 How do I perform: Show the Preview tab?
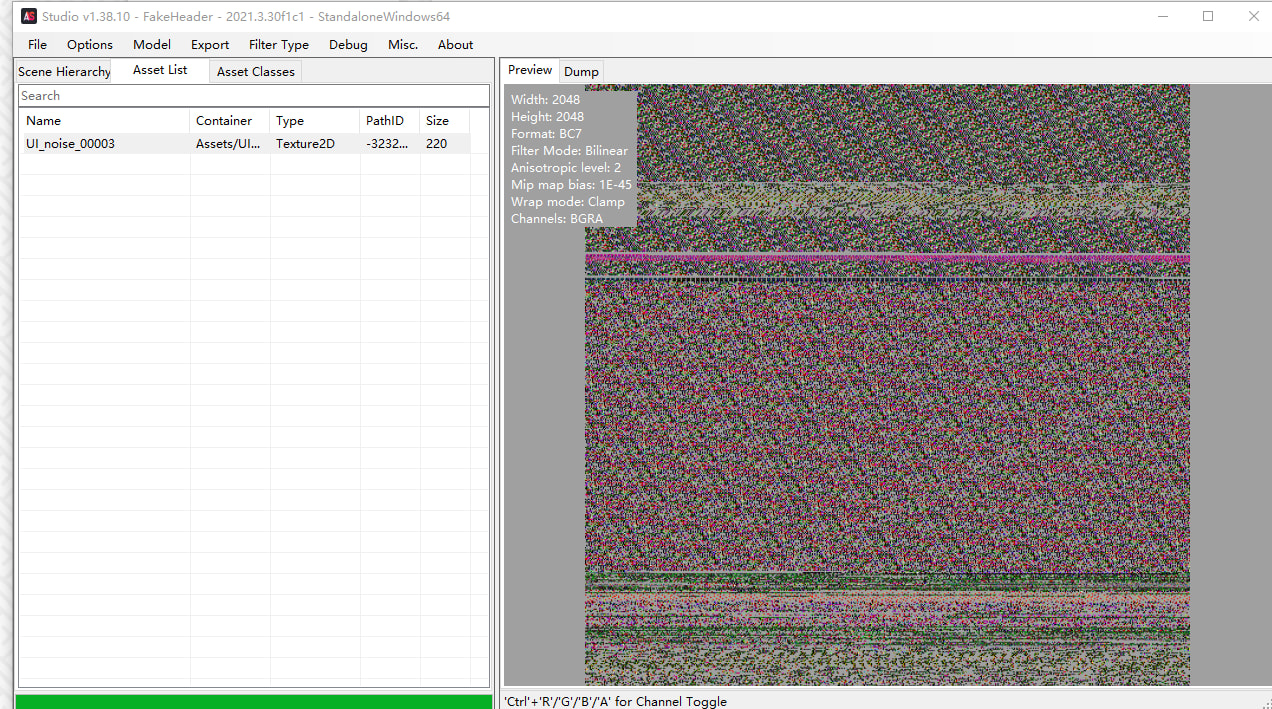click(x=529, y=70)
